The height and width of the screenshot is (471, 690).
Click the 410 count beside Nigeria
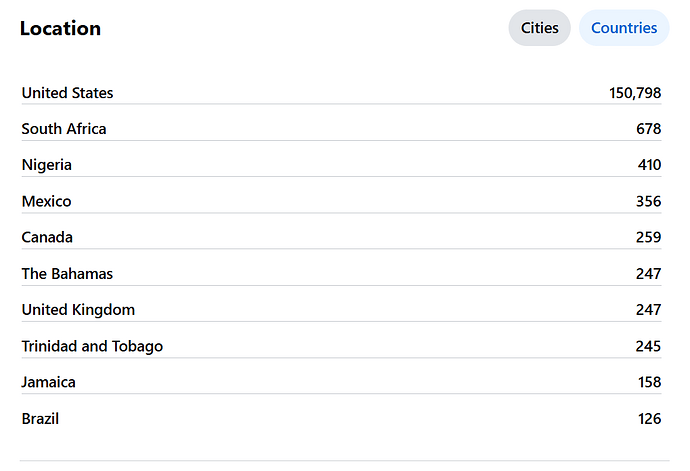click(649, 165)
